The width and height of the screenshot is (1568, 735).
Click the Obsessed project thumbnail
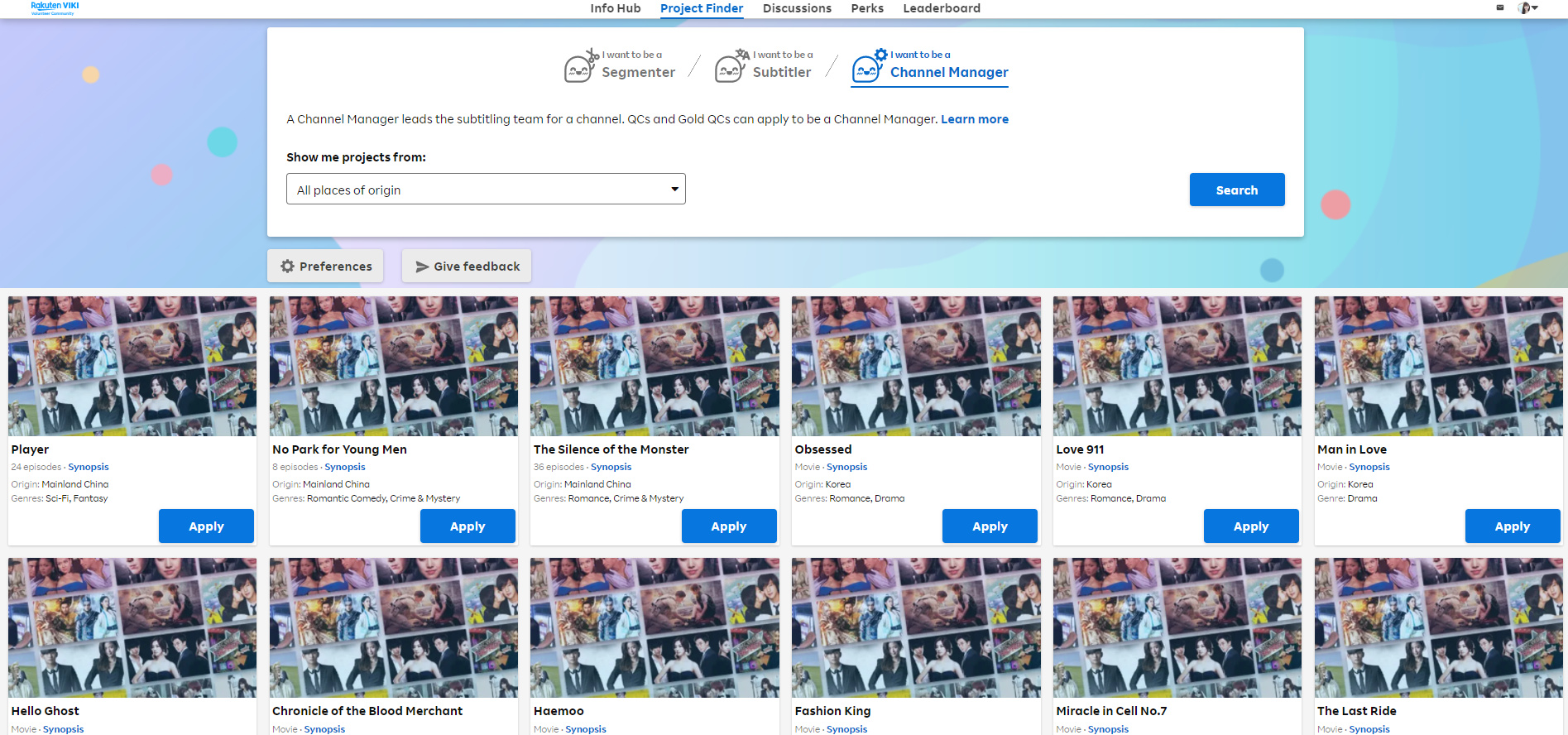(915, 366)
